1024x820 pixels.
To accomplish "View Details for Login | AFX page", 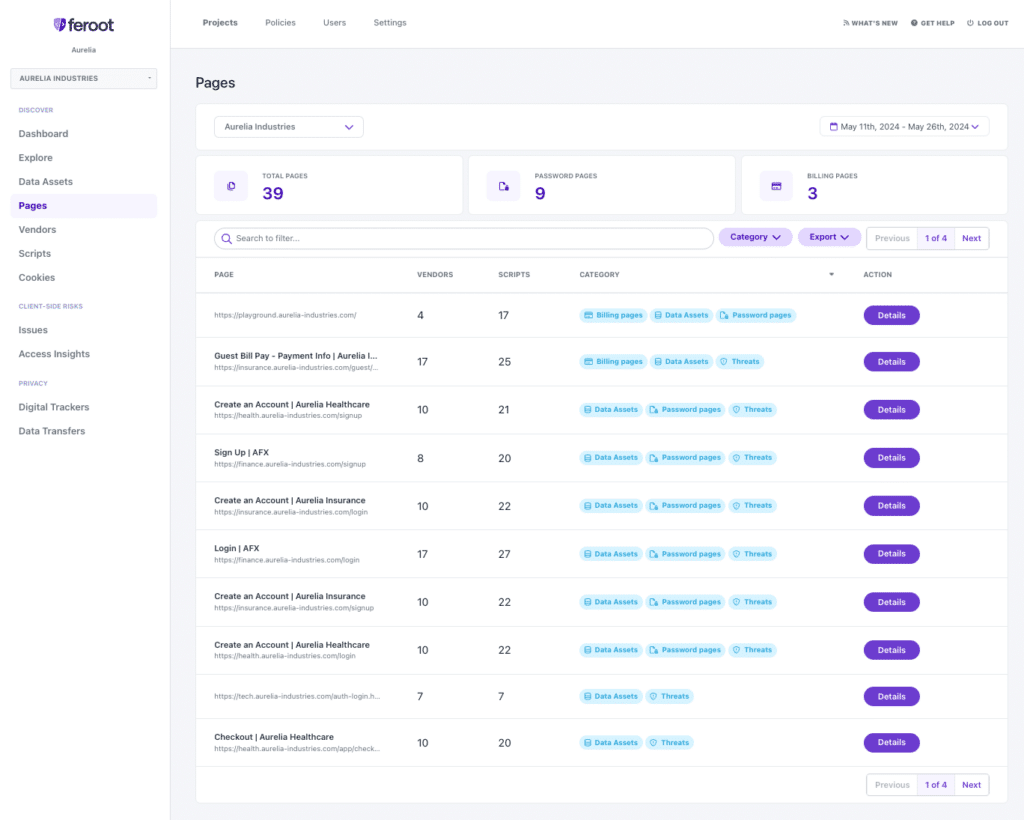I will pos(891,554).
